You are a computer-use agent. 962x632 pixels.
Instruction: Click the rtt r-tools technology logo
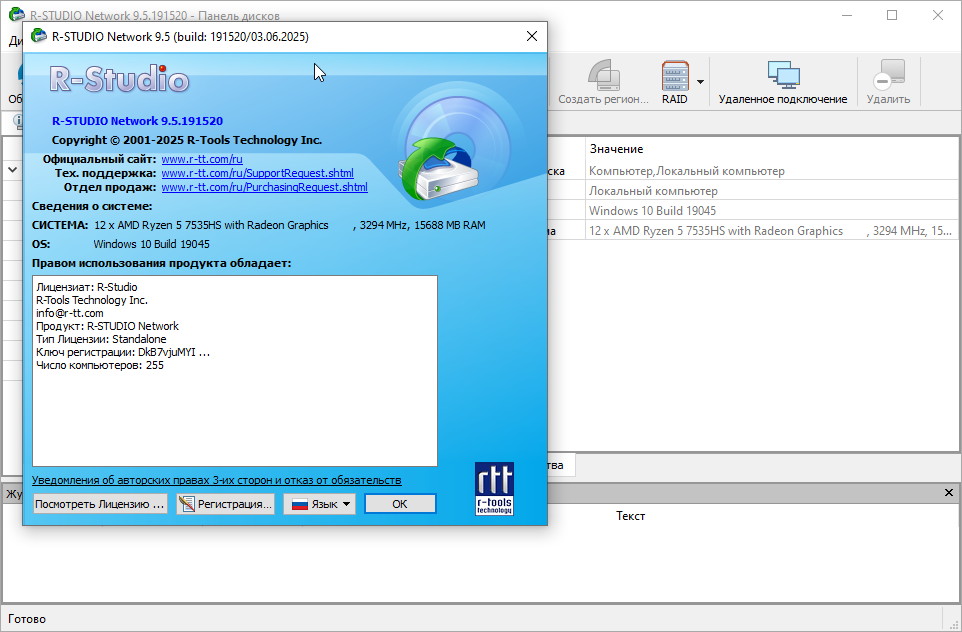[494, 488]
